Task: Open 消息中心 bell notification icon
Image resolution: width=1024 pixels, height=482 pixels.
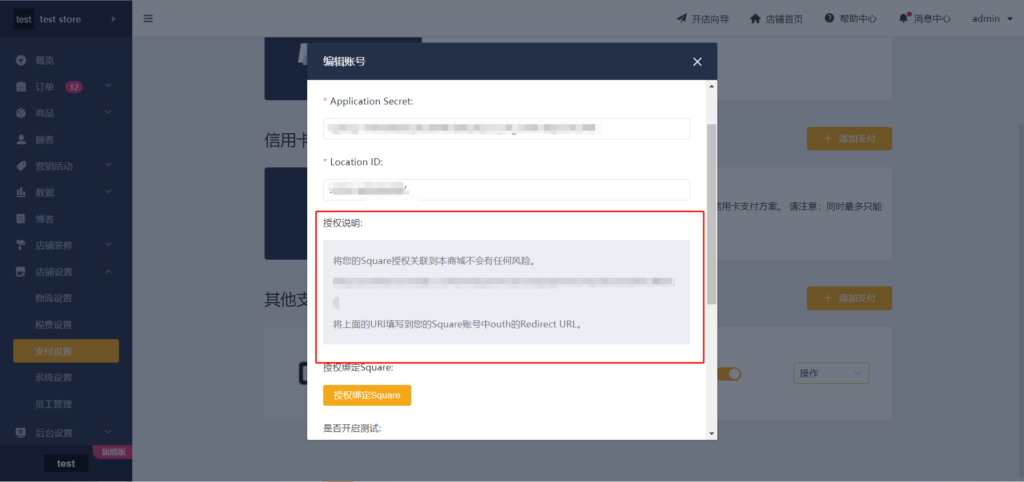Action: click(x=904, y=18)
